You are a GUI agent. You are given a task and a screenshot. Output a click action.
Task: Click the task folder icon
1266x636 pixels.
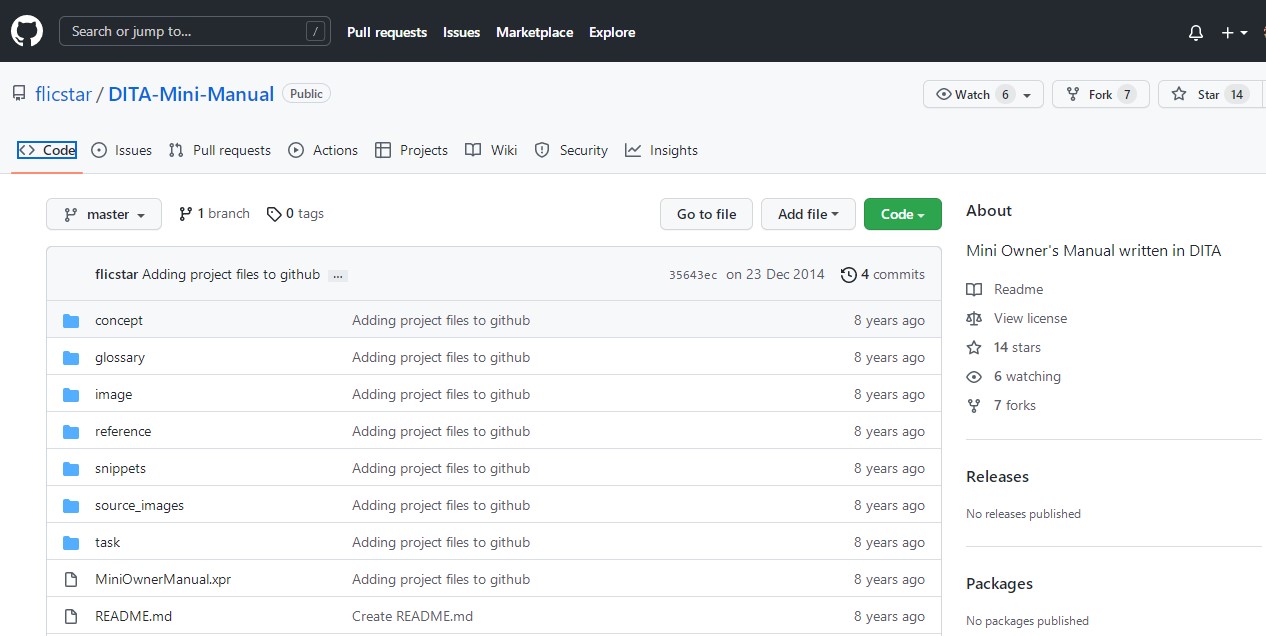[x=71, y=543]
